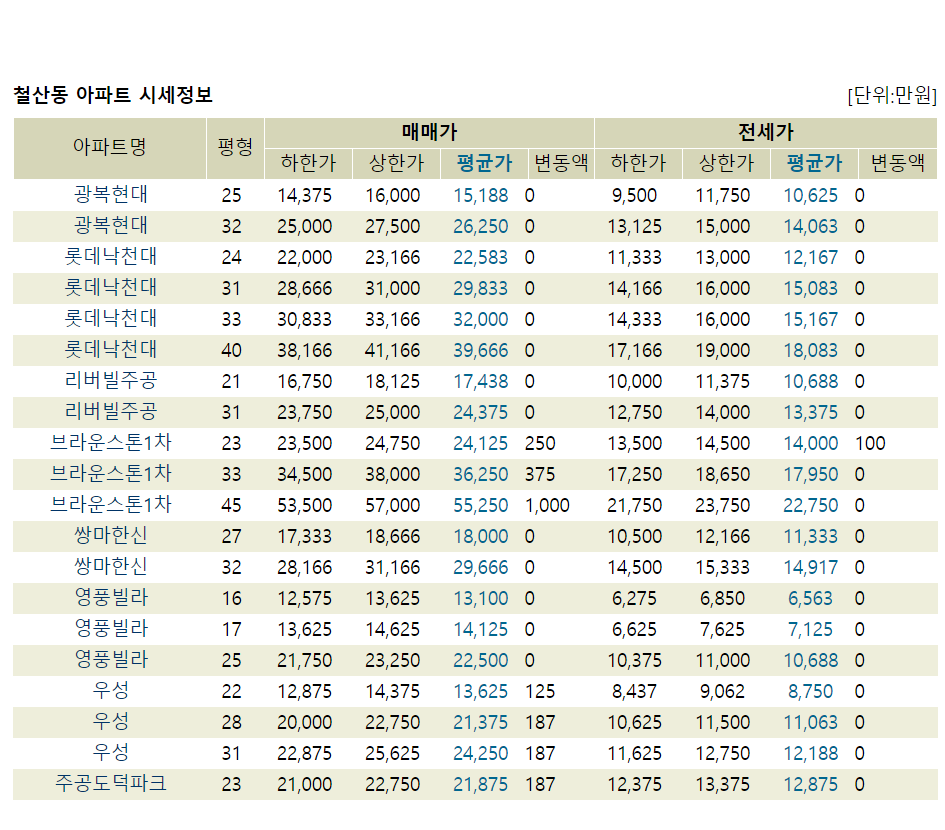Open 리버빌주공 21평형 apartment link
This screenshot has width=945, height=830.
click(110, 381)
